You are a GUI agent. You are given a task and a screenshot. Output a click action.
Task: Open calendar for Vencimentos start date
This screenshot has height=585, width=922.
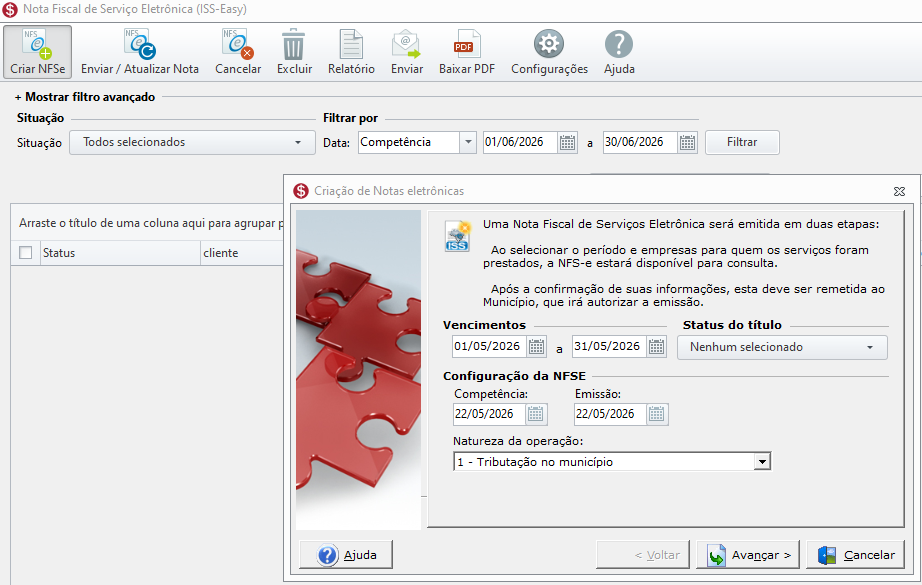pos(536,346)
